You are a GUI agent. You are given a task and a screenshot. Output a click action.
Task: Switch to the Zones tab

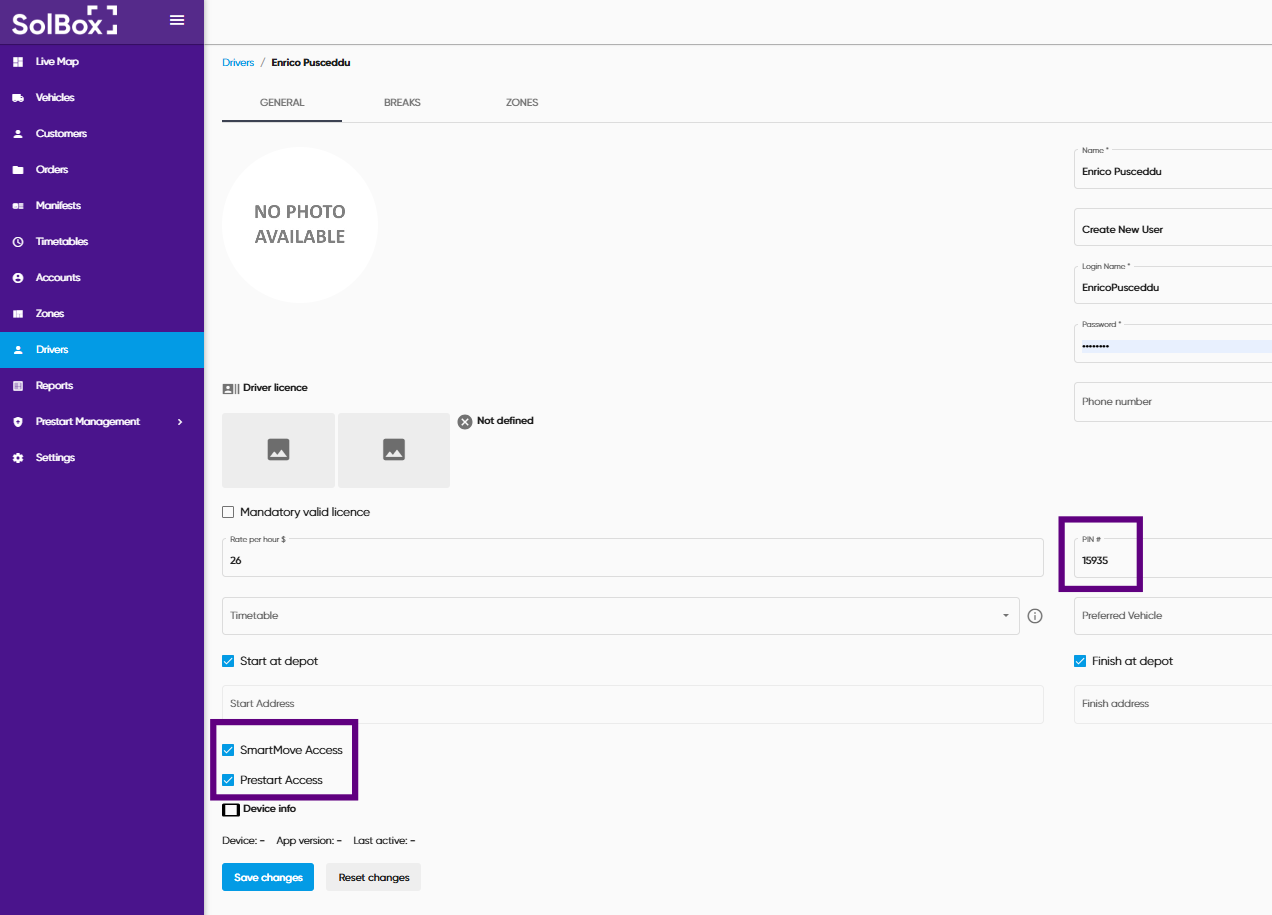[x=522, y=103]
